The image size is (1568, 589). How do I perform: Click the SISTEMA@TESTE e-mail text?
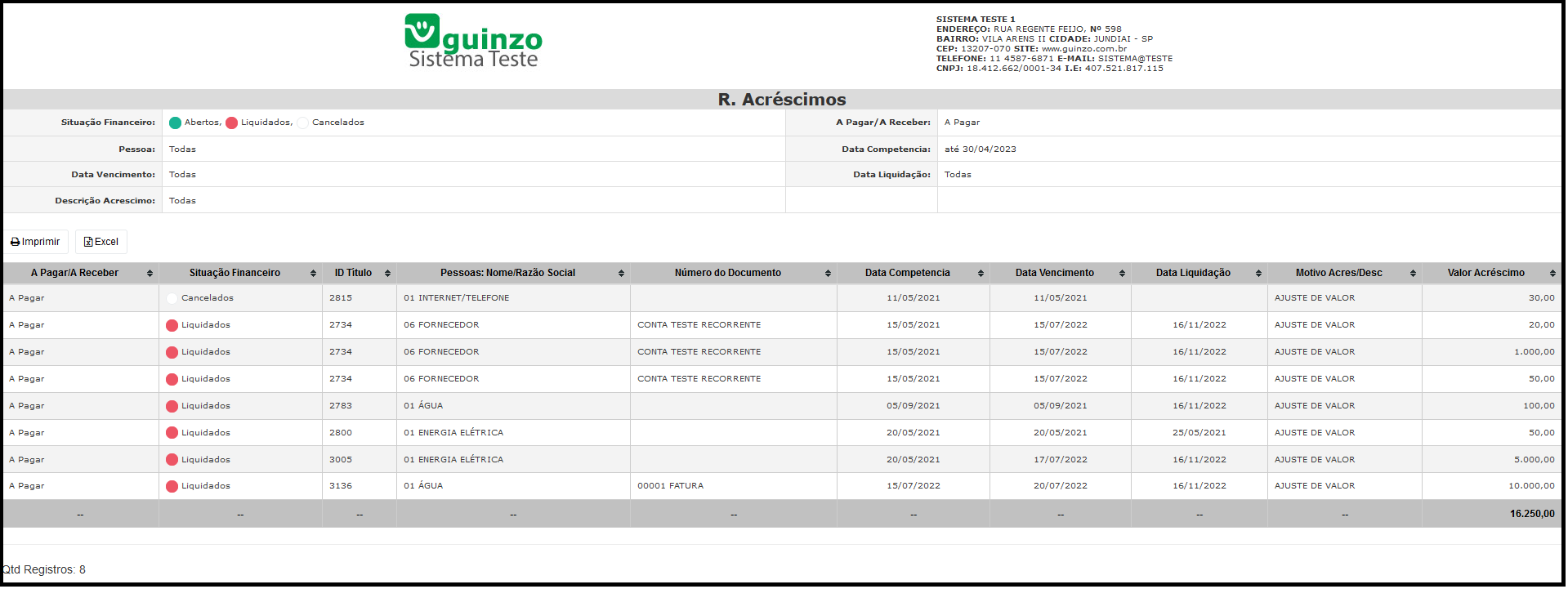tap(1135, 59)
